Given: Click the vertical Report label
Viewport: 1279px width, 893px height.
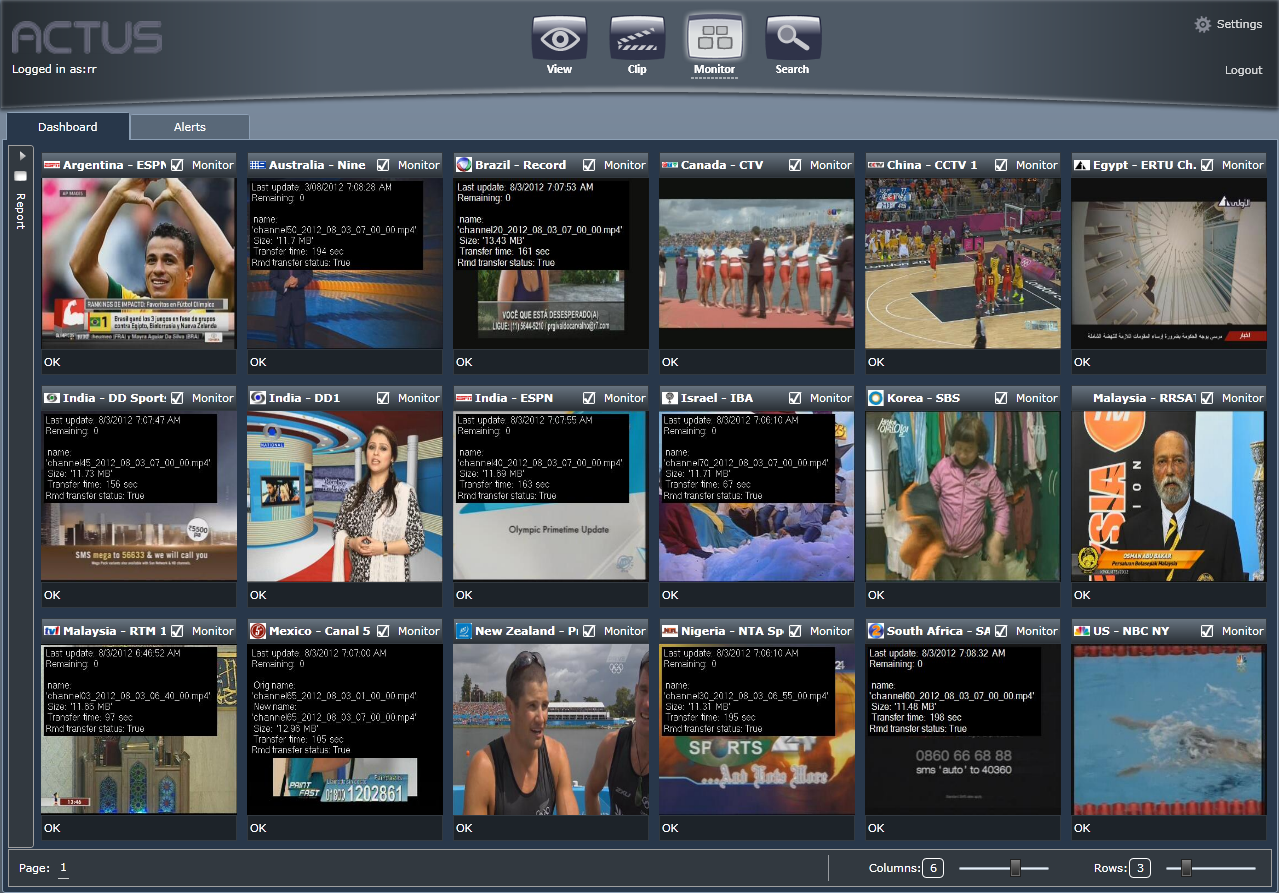Looking at the screenshot, I should click(x=19, y=211).
